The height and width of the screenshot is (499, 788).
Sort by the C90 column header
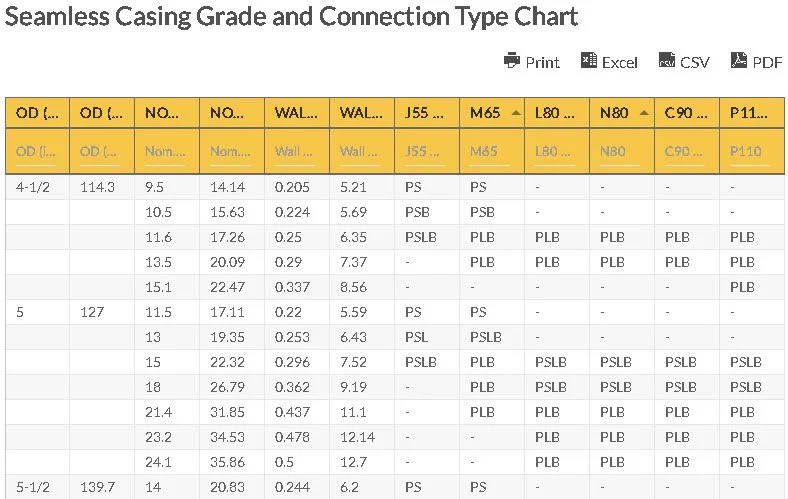(685, 113)
